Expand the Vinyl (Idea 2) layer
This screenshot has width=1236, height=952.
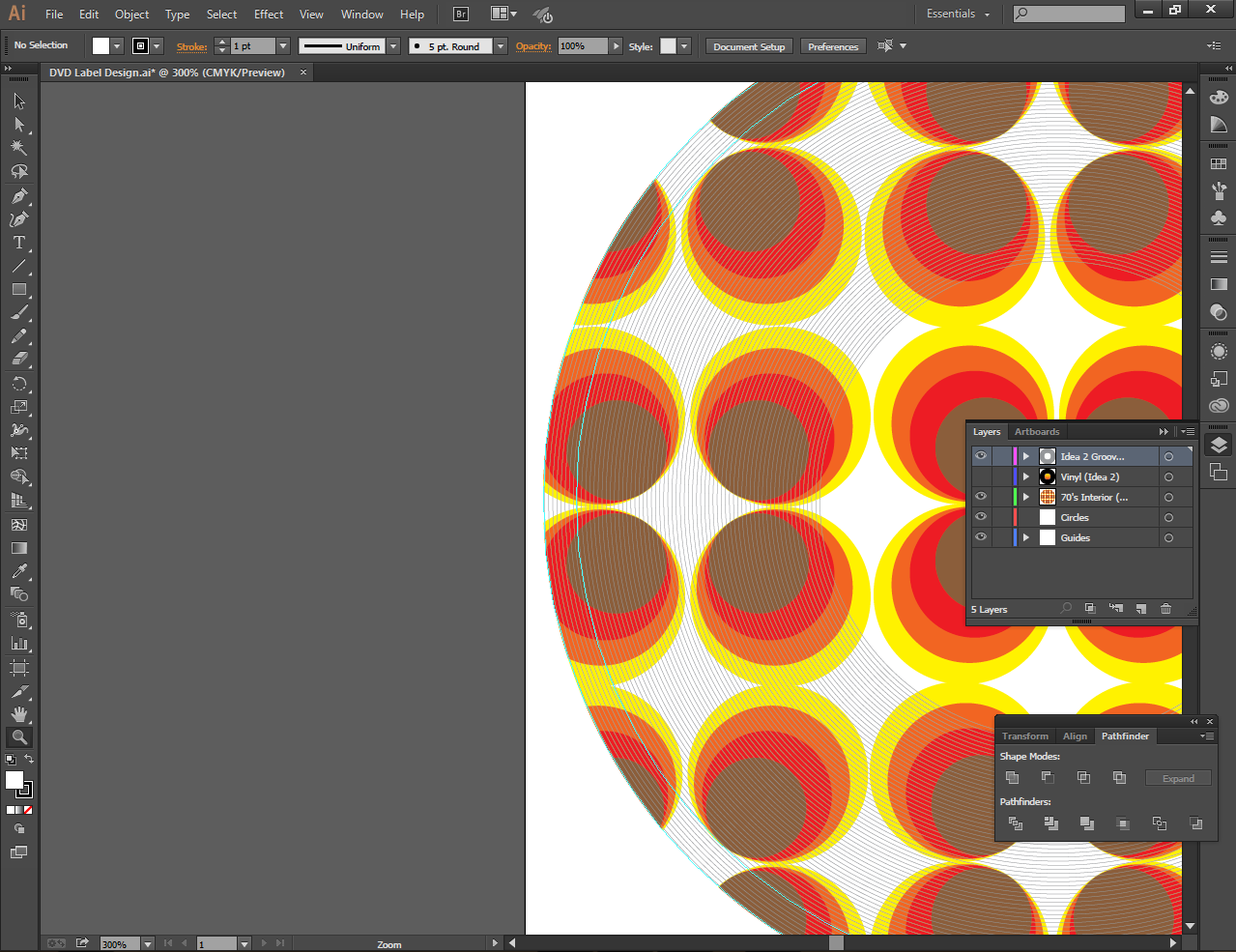[1026, 476]
